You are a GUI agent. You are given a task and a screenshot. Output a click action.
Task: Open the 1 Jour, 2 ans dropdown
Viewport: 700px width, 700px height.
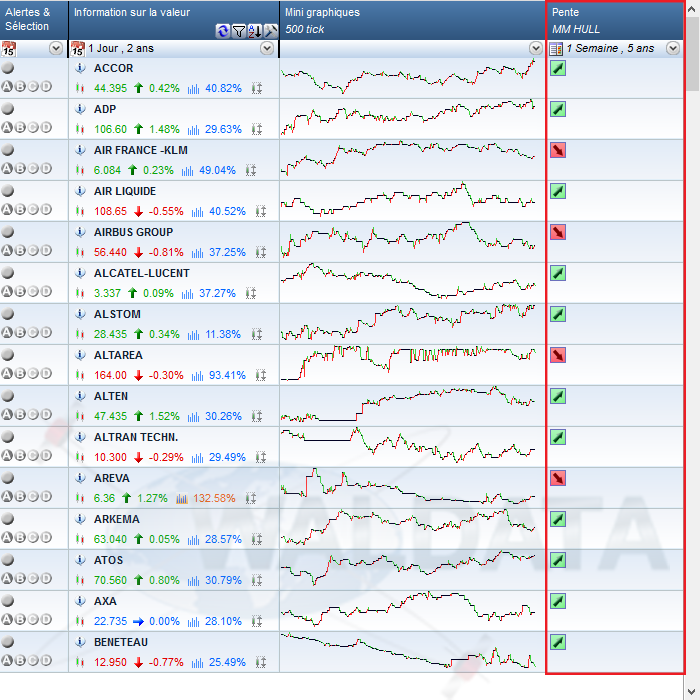(267, 48)
